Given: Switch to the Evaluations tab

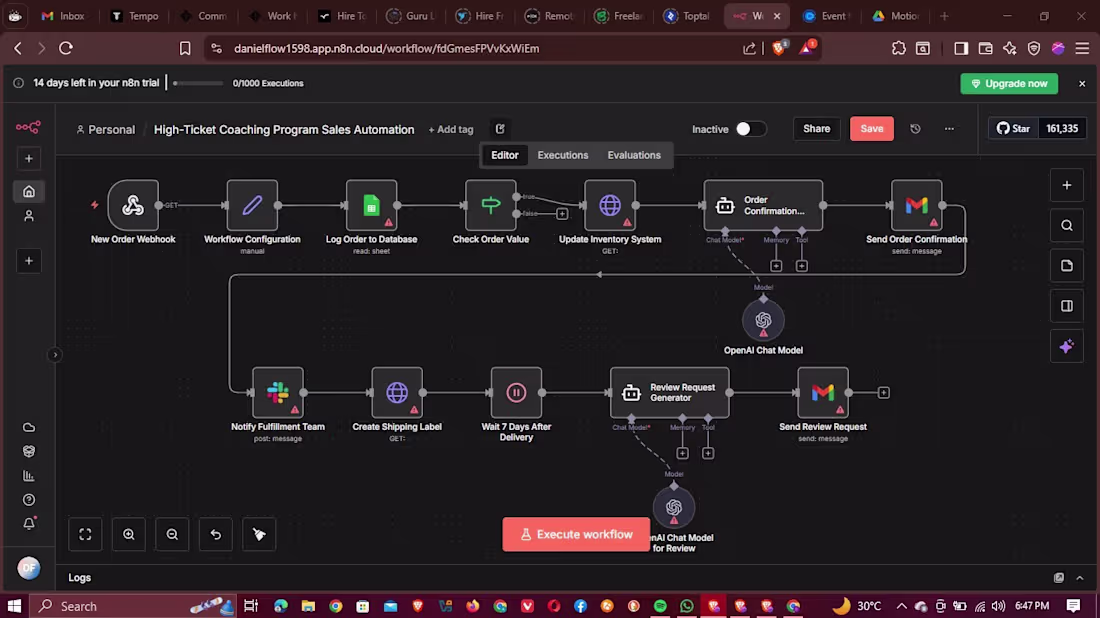Looking at the screenshot, I should pyautogui.click(x=633, y=155).
